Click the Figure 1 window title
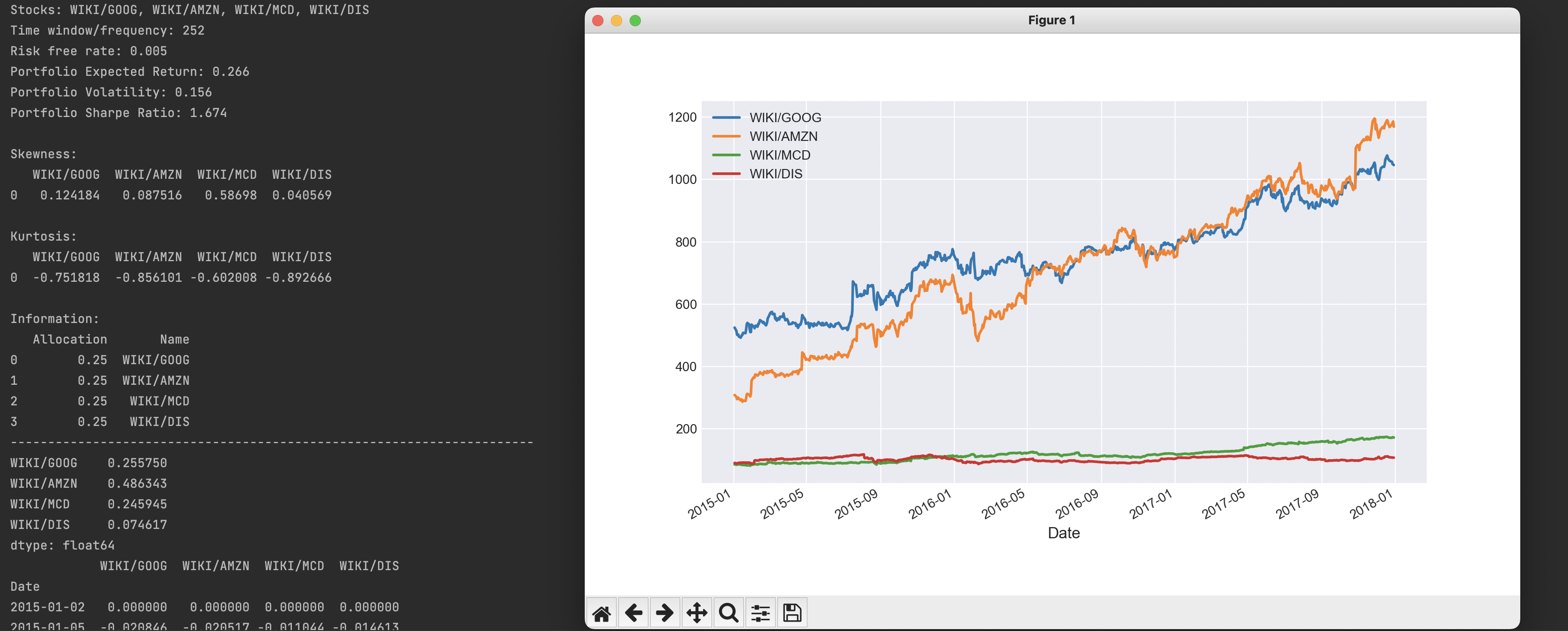 click(1051, 20)
